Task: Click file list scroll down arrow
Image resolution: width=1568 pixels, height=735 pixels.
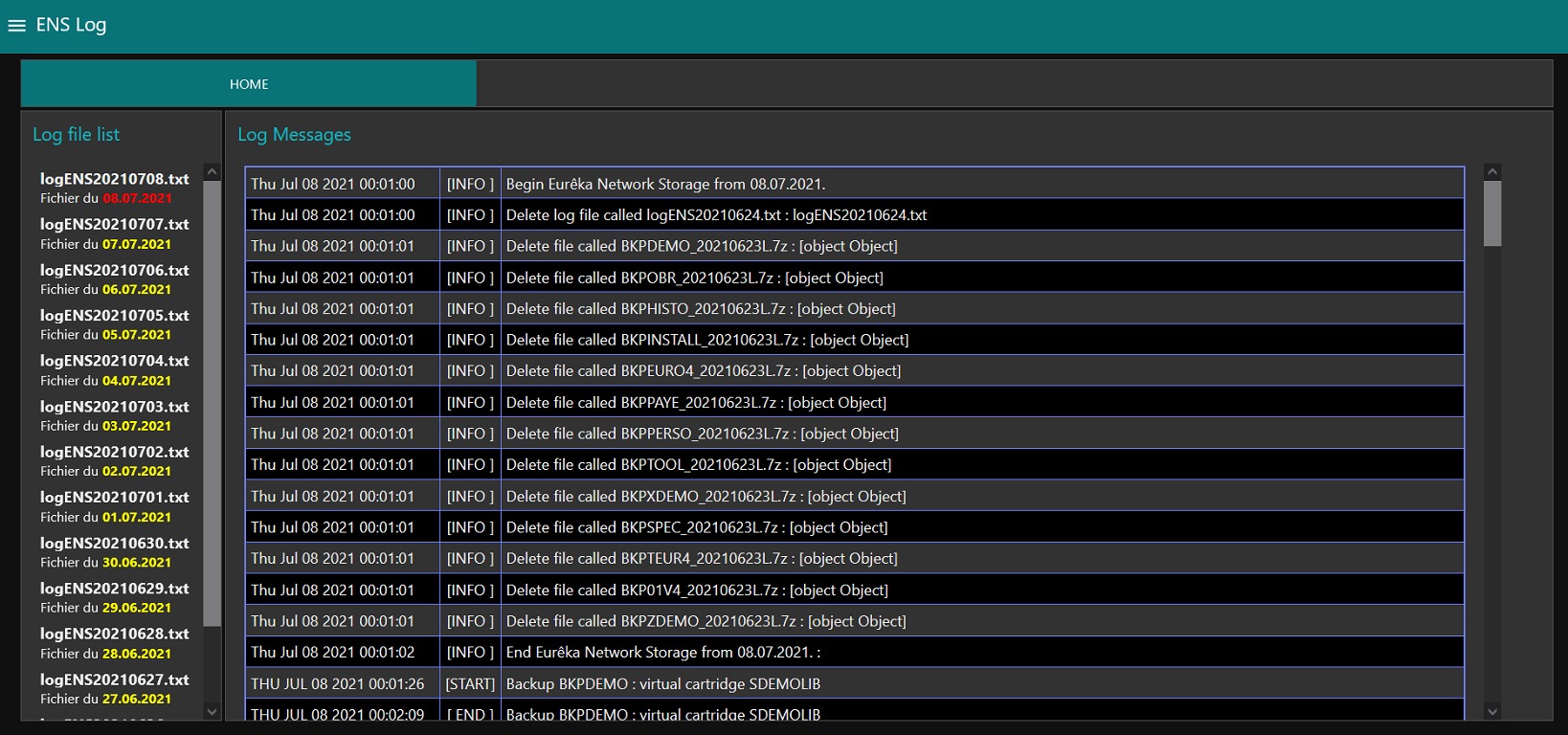Action: pyautogui.click(x=213, y=711)
